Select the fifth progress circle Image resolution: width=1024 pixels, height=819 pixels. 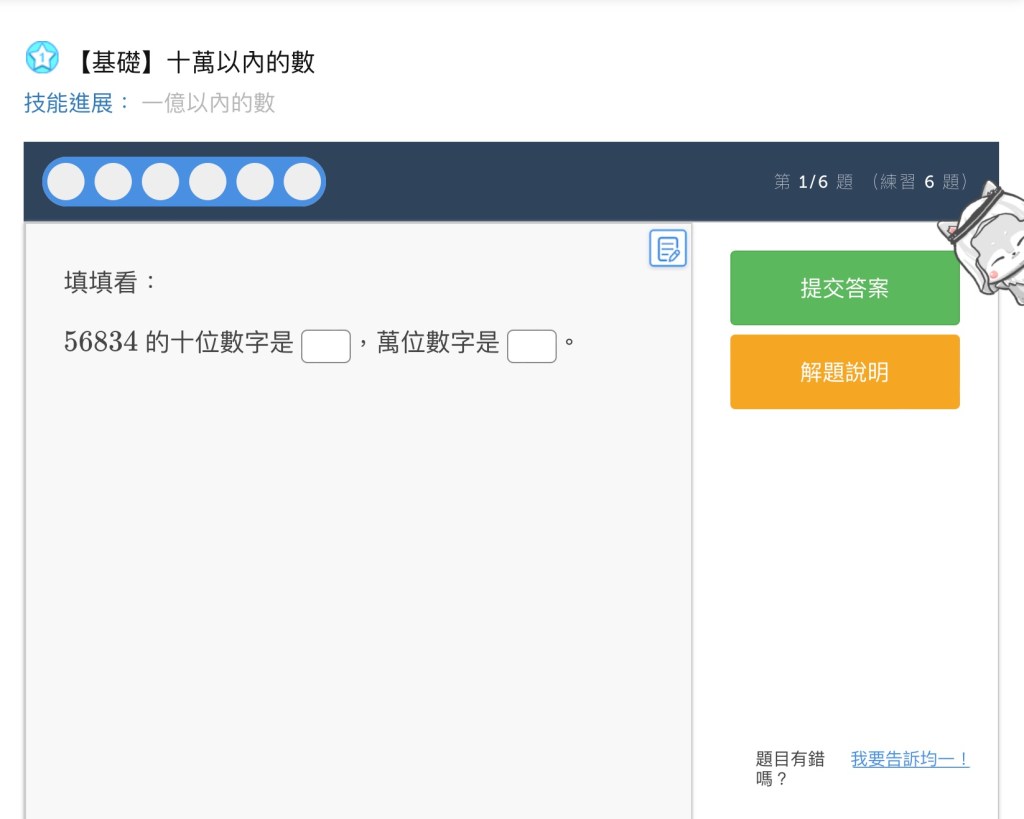pos(255,182)
